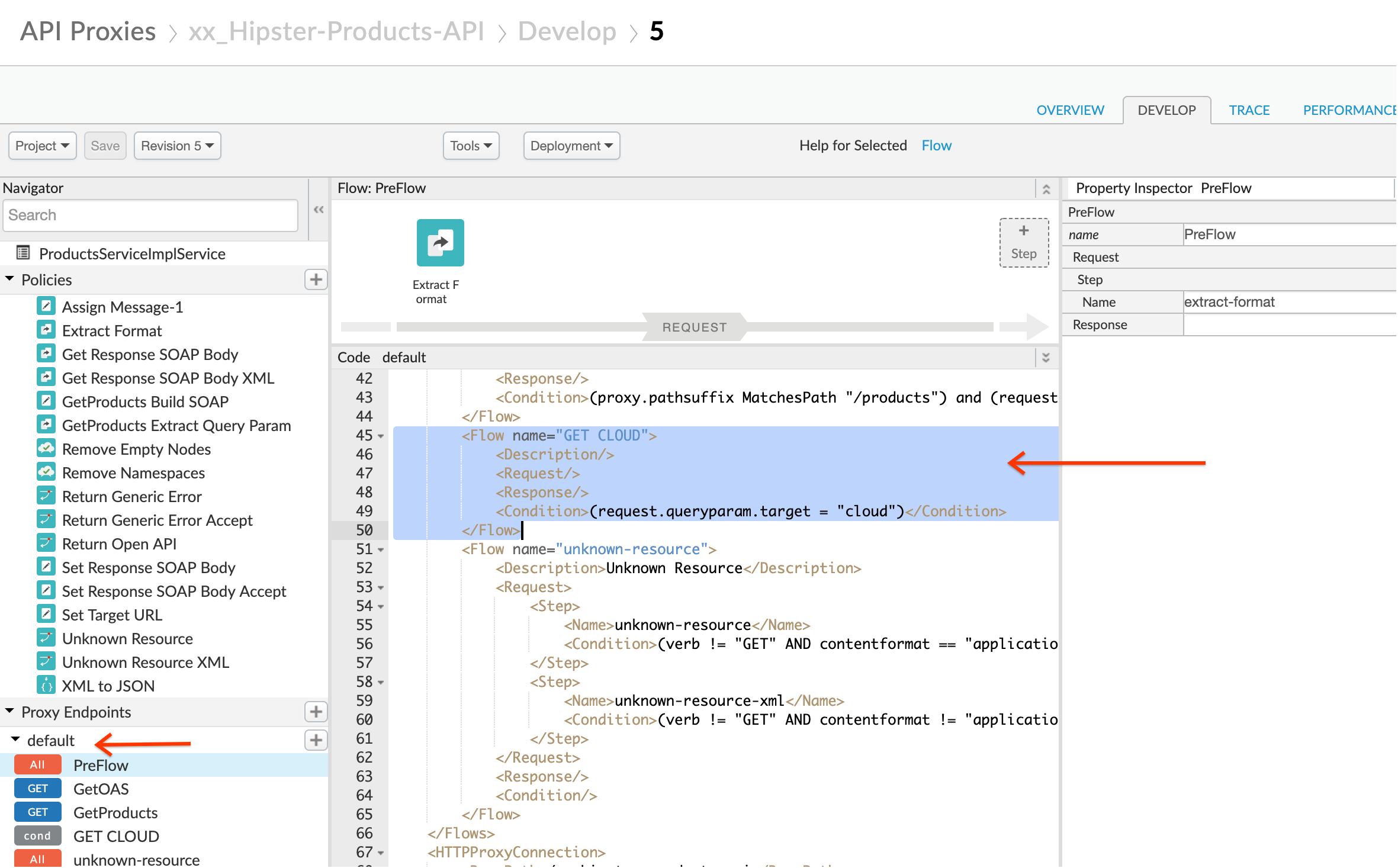The image size is (1398, 868).
Task: Open the Project dropdown menu
Action: pos(43,146)
